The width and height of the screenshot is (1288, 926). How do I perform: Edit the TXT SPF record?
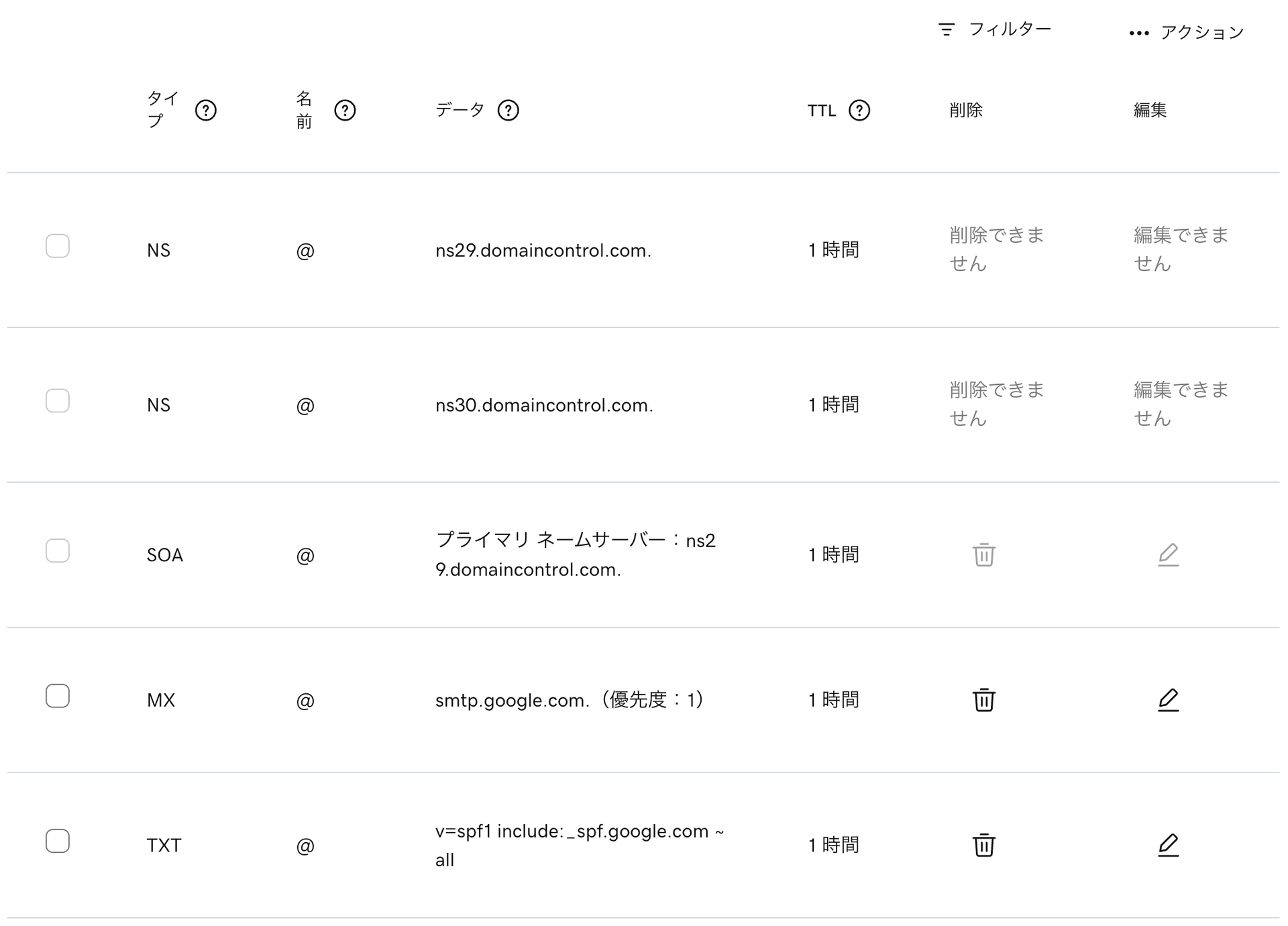coord(1168,844)
